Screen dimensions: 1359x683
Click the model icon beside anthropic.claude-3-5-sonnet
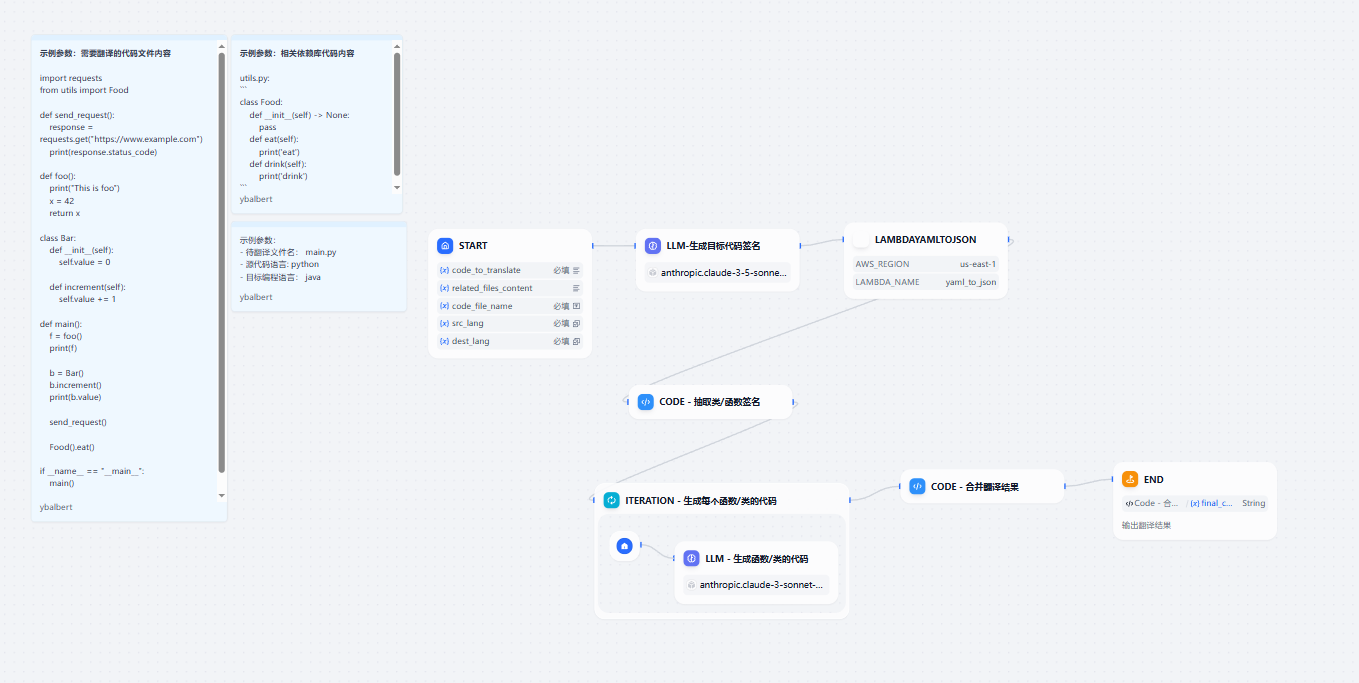point(653,272)
